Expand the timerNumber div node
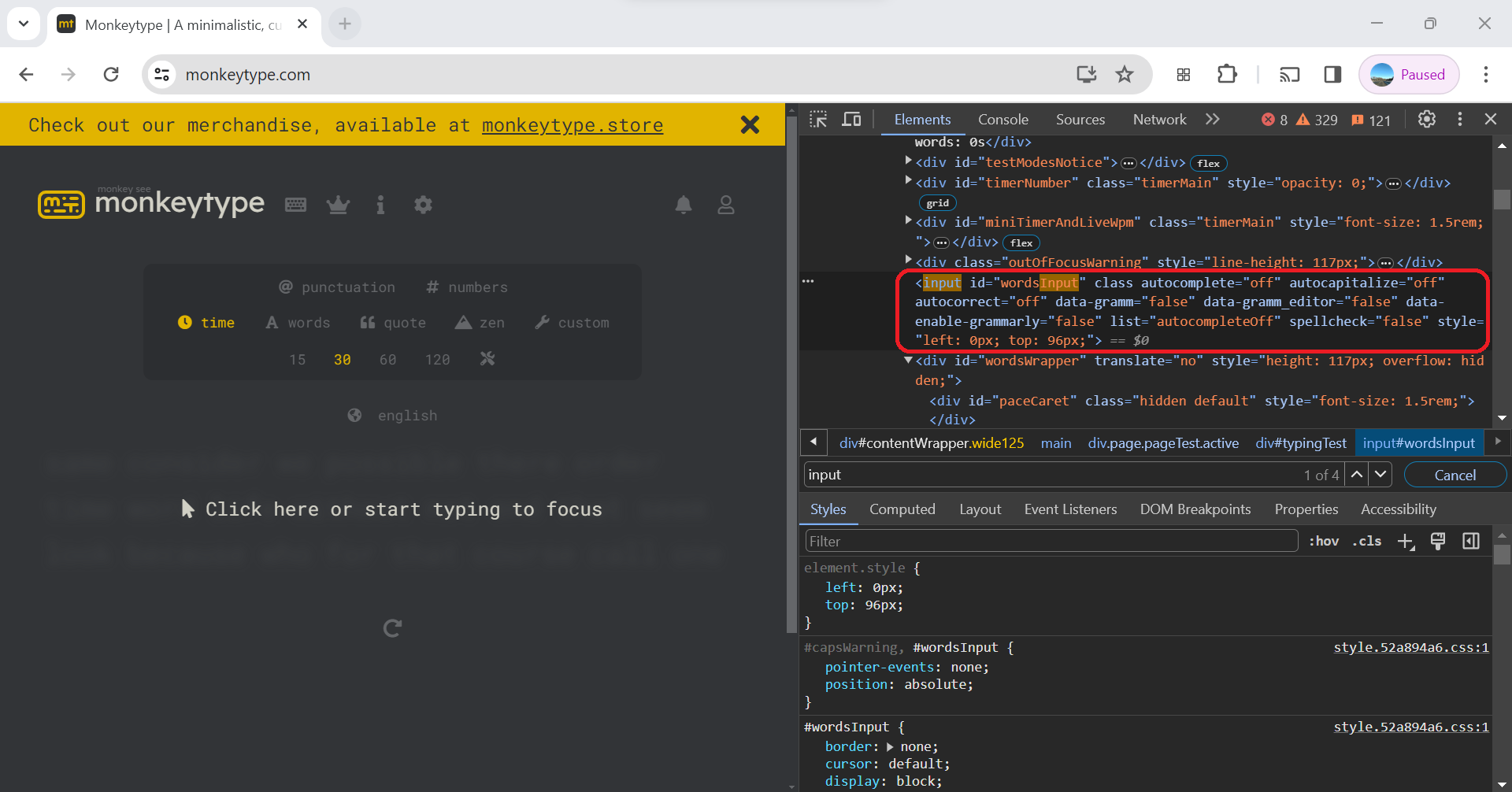The width and height of the screenshot is (1512, 792). (908, 181)
